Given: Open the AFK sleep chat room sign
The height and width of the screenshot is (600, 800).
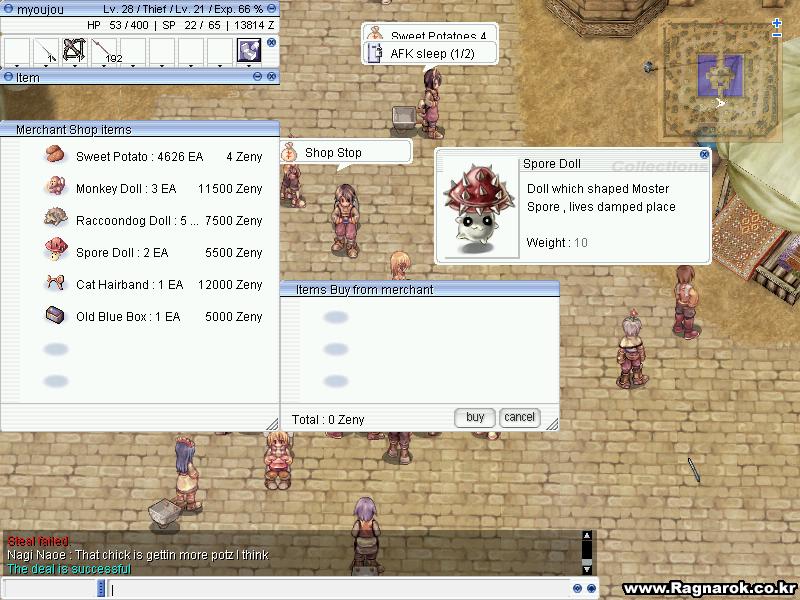Looking at the screenshot, I should tap(431, 53).
